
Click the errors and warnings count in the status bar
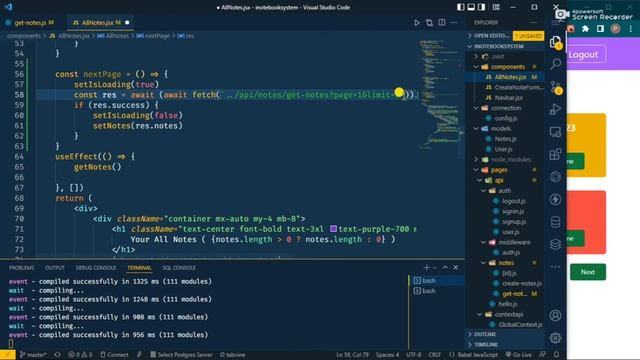tap(80, 355)
